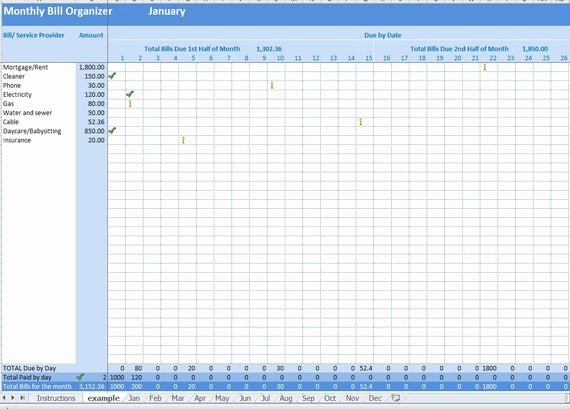570x409 pixels.
Task: Open the Jun sheet tab
Action: tap(245, 398)
